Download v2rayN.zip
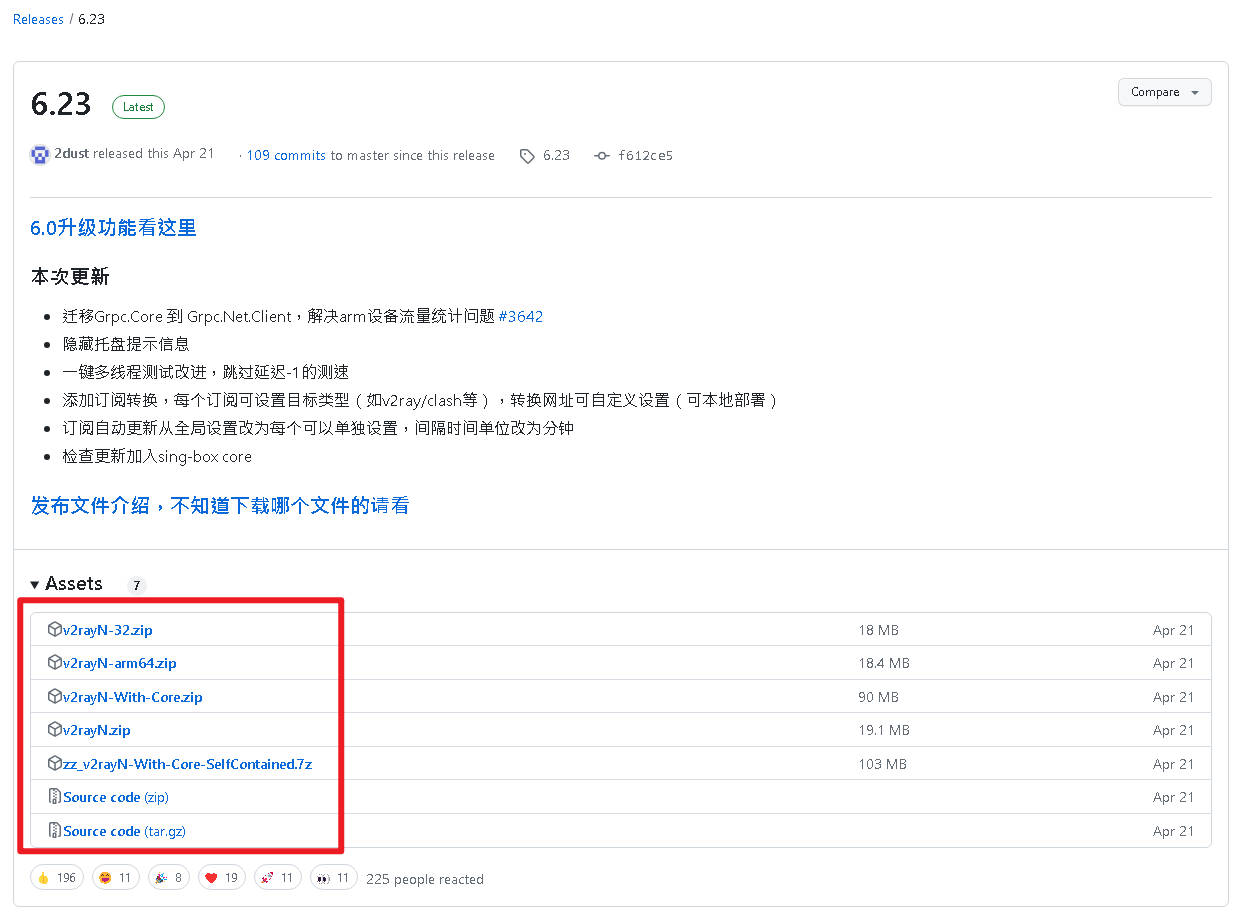This screenshot has height=920, width=1242. pos(97,731)
